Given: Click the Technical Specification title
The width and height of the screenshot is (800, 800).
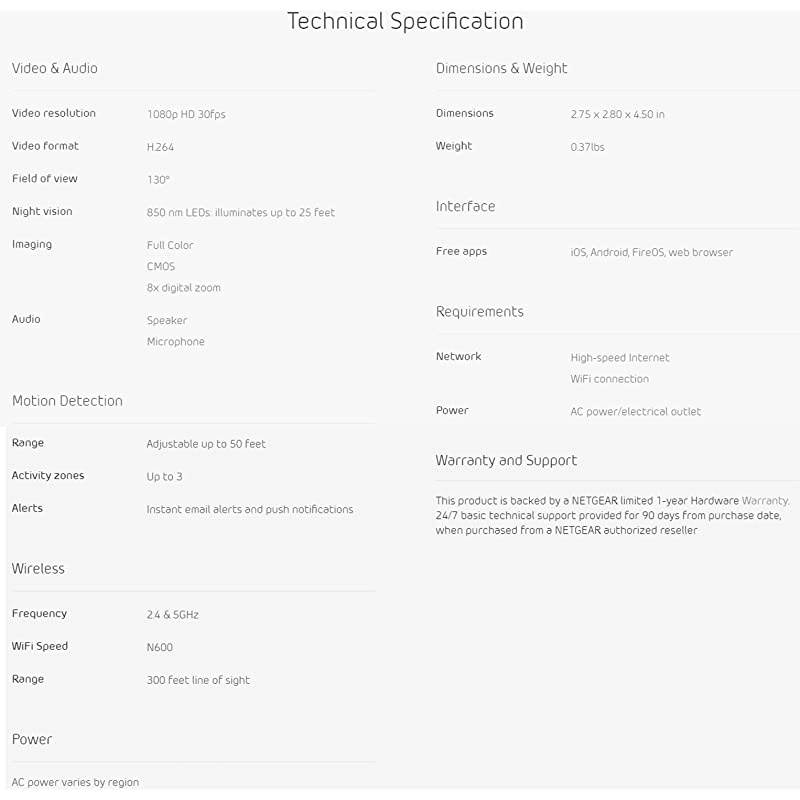Looking at the screenshot, I should 405,21.
